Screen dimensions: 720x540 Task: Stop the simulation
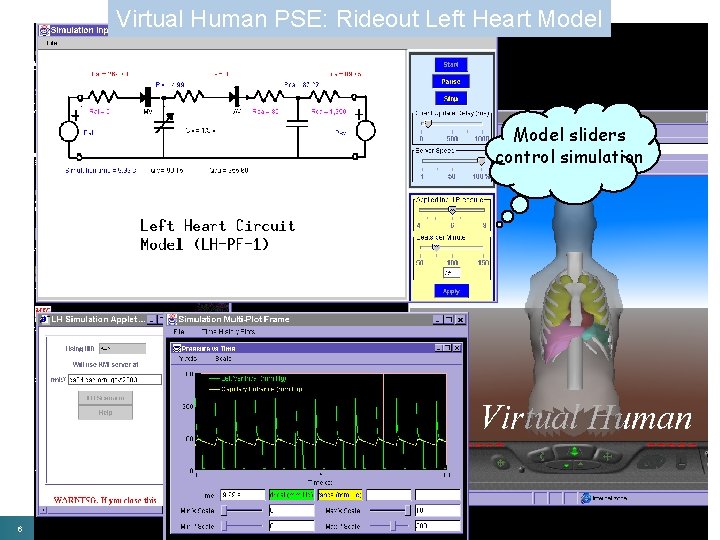coord(450,98)
